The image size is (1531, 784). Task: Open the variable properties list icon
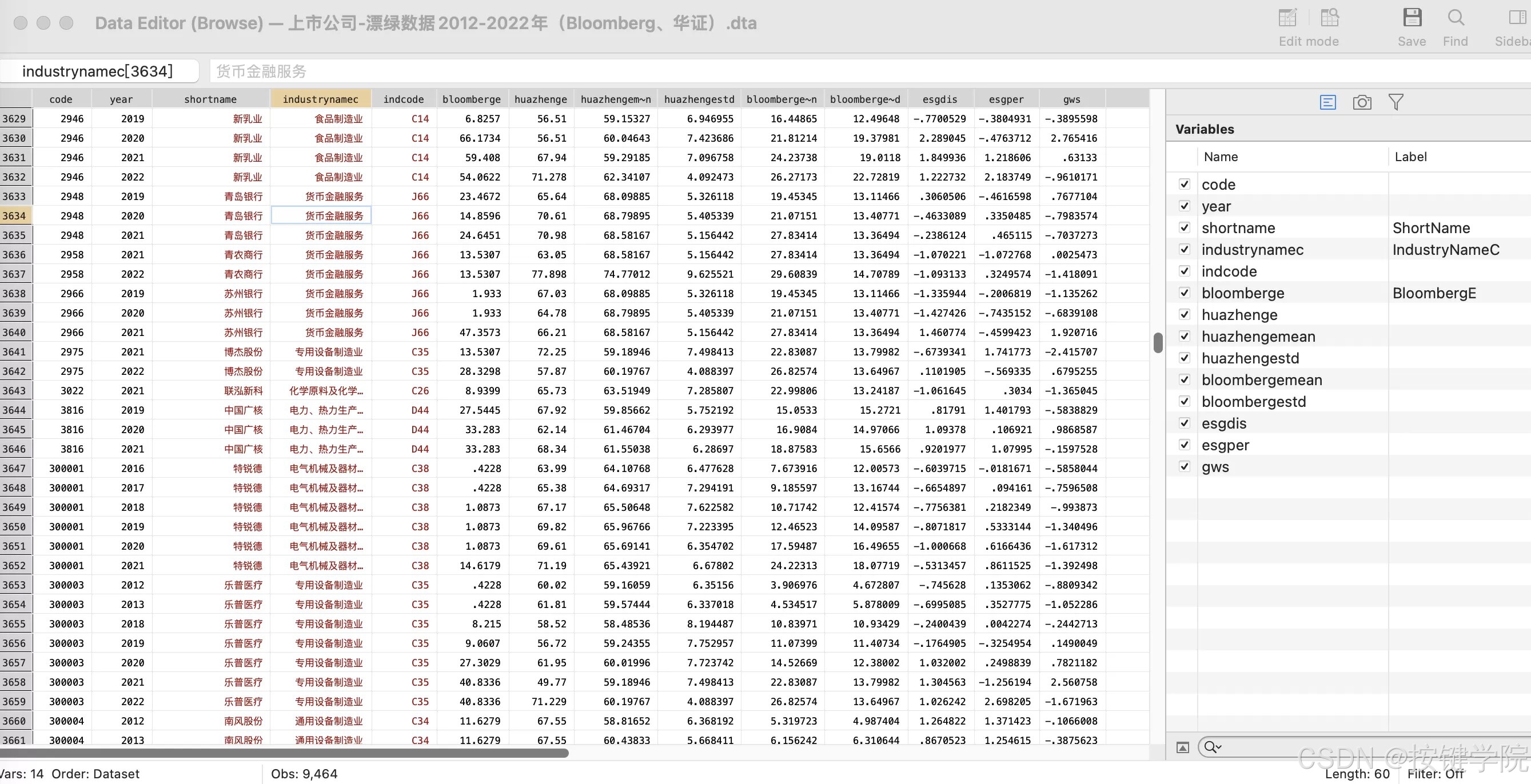click(1327, 103)
